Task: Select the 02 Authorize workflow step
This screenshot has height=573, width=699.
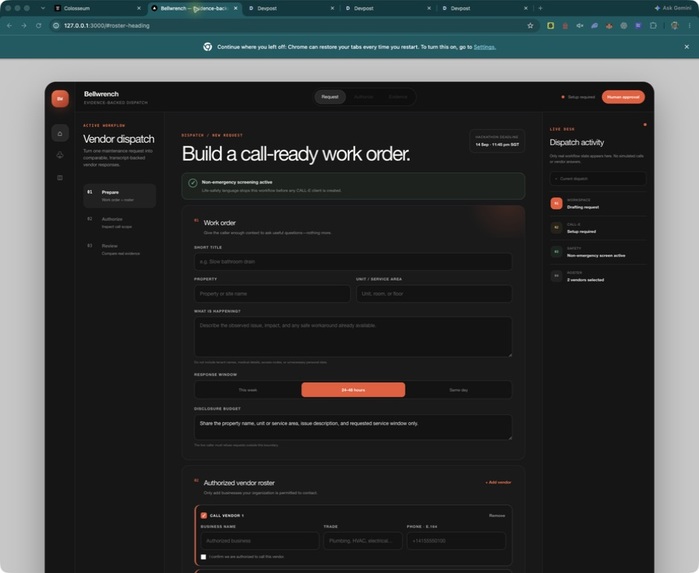Action: 119,223
